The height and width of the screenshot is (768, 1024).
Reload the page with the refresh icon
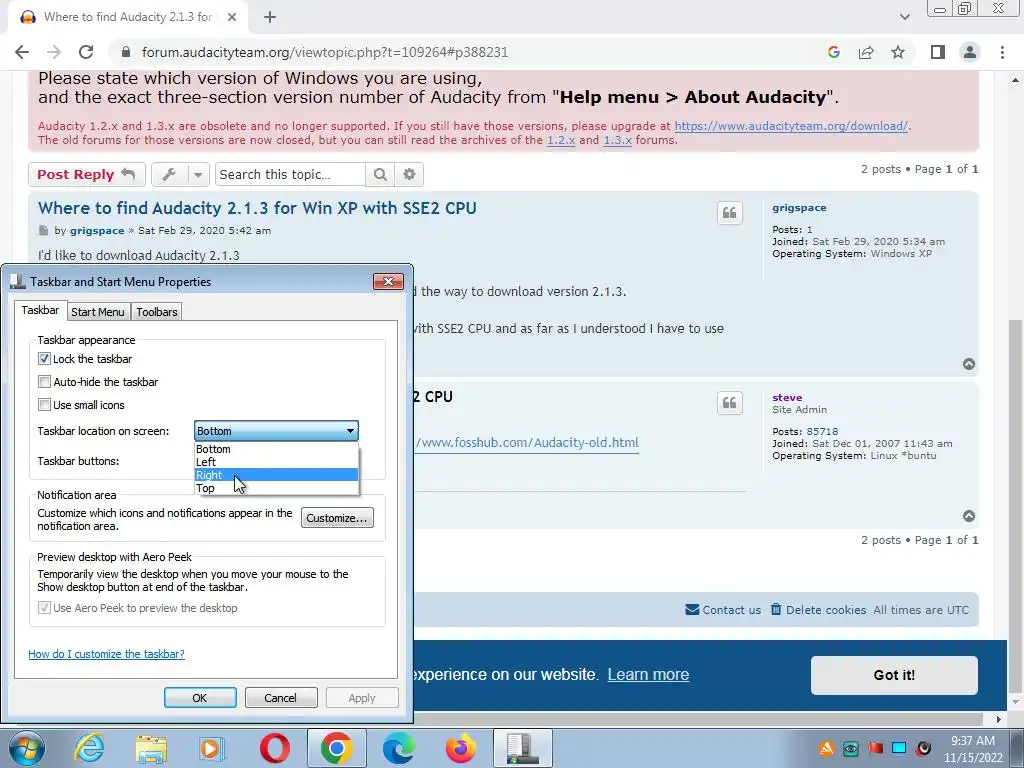click(x=86, y=52)
